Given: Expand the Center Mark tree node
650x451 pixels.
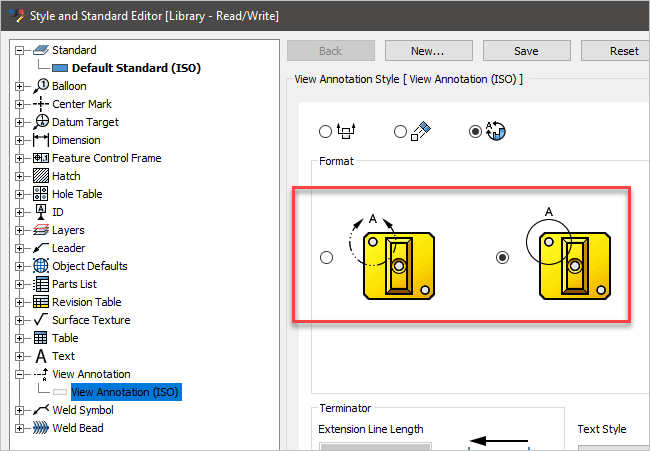Looking at the screenshot, I should pos(19,104).
